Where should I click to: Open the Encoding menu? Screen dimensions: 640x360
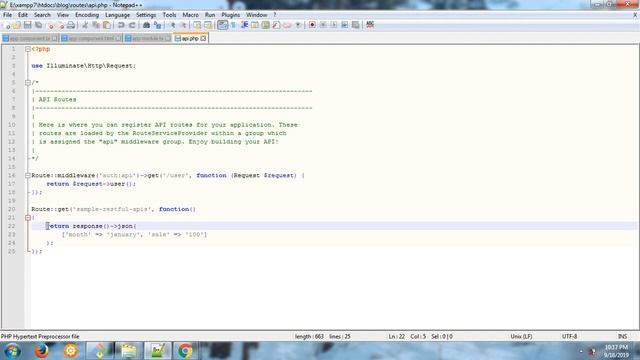click(87, 15)
